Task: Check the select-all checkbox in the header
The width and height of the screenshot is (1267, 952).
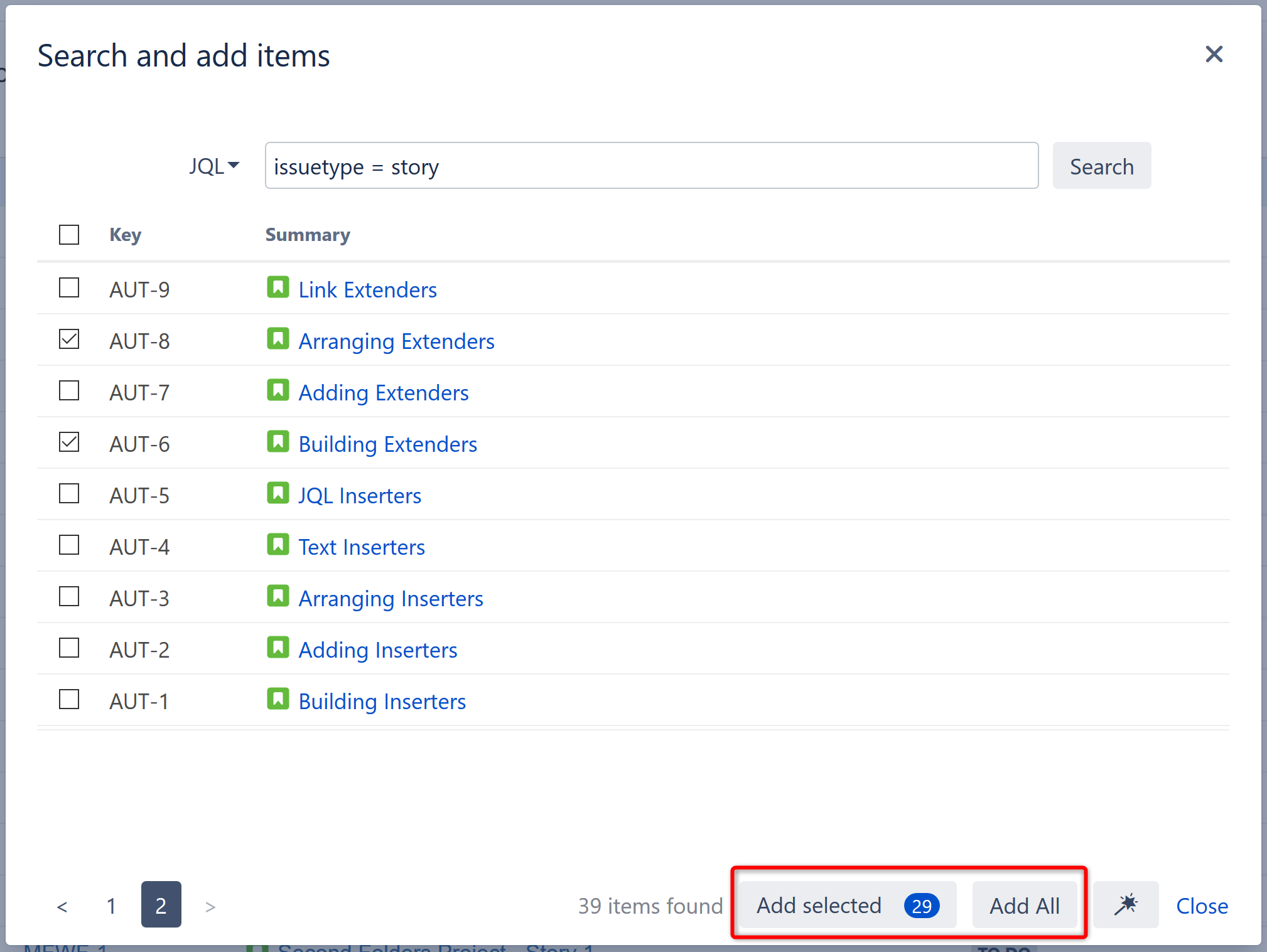Action: (68, 234)
